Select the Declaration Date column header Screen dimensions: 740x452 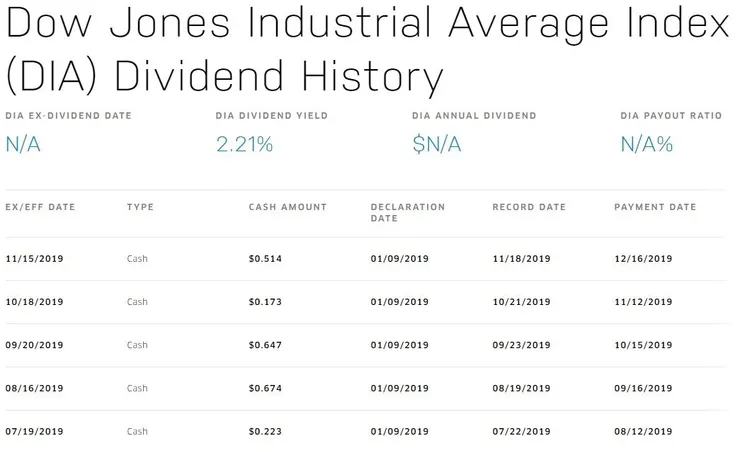(407, 212)
